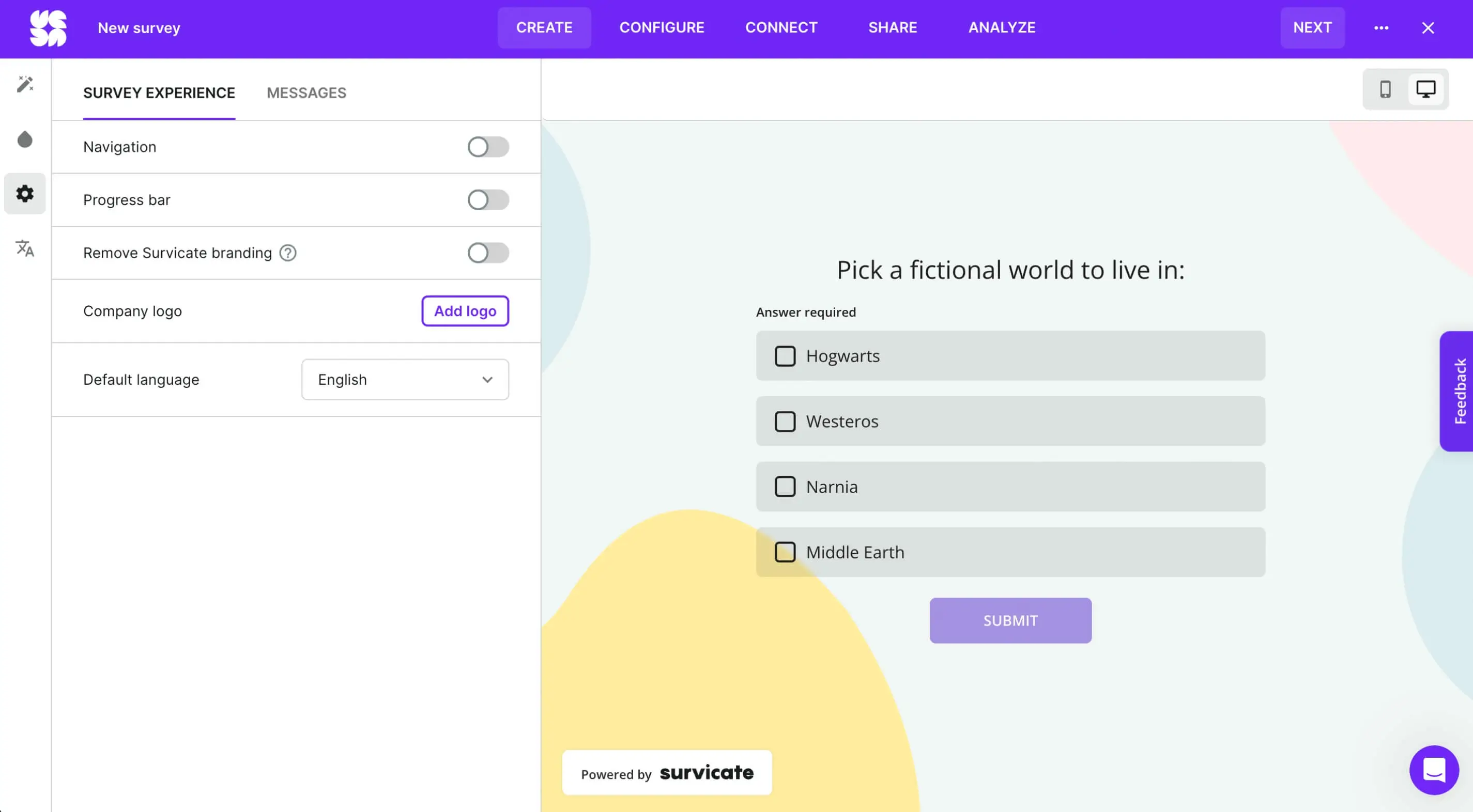Screen dimensions: 1473x812
Task: Open the settings gear panel
Action: (25, 194)
